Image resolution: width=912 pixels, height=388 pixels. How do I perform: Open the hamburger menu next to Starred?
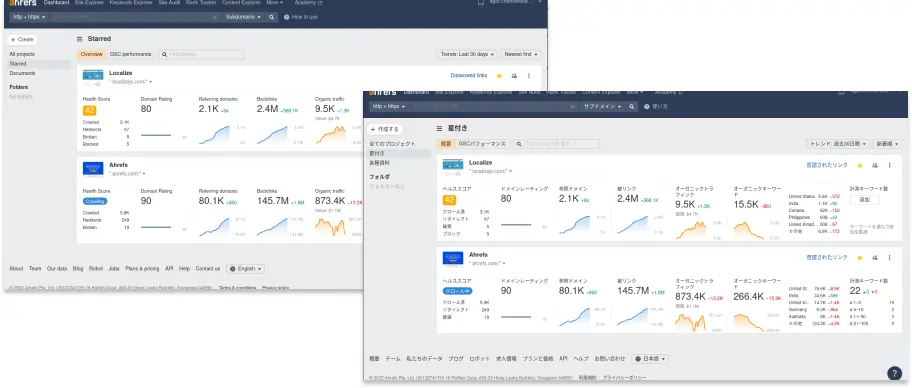[x=80, y=39]
